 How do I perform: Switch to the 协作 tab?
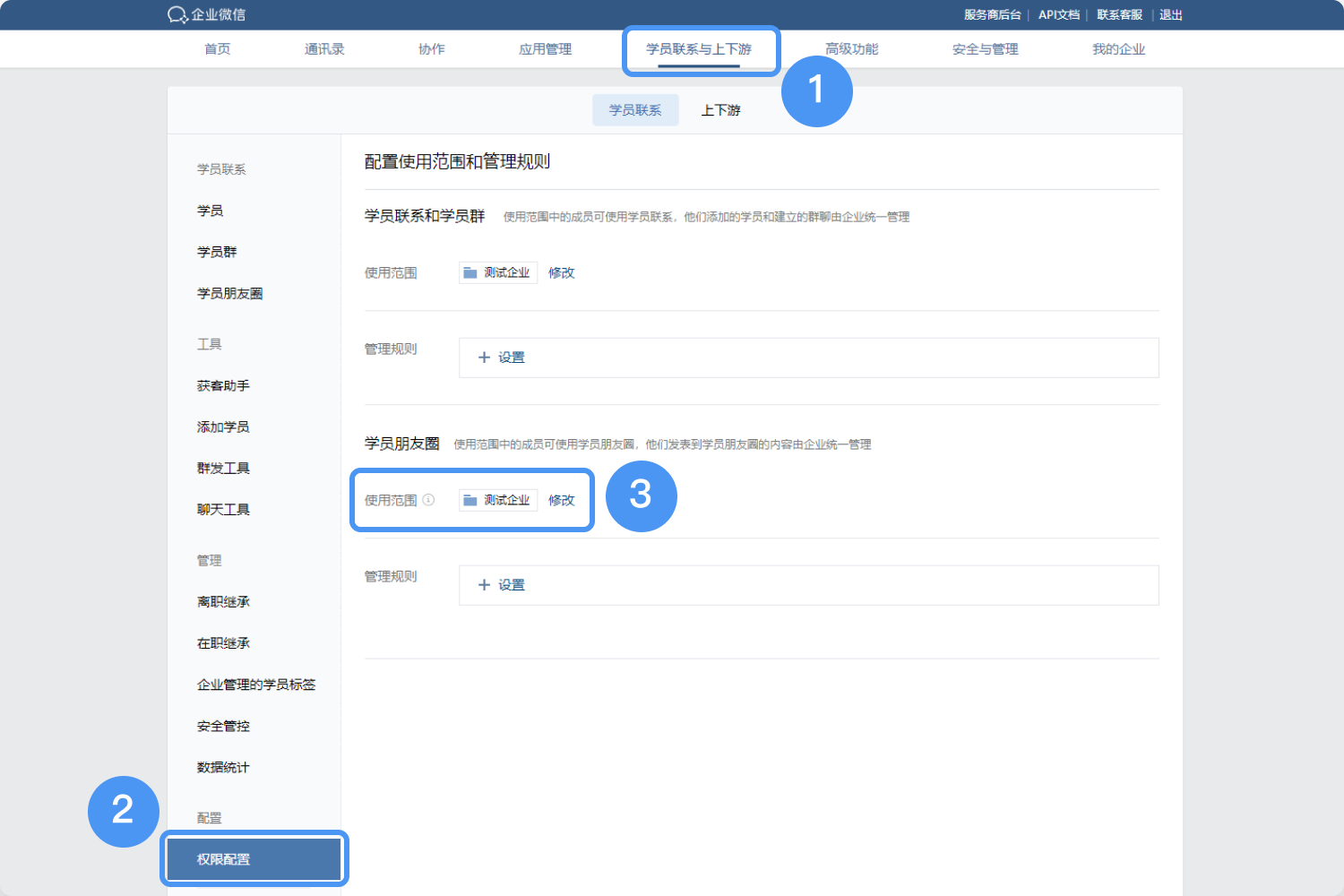[x=432, y=49]
